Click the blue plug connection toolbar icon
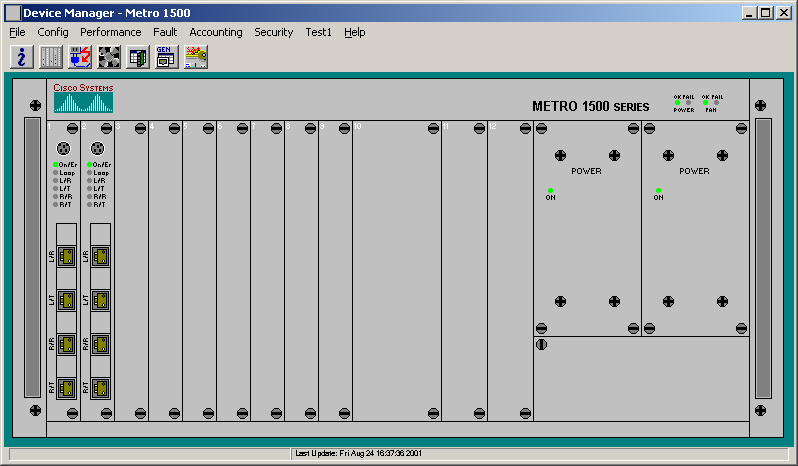Image resolution: width=798 pixels, height=466 pixels. 79,57
